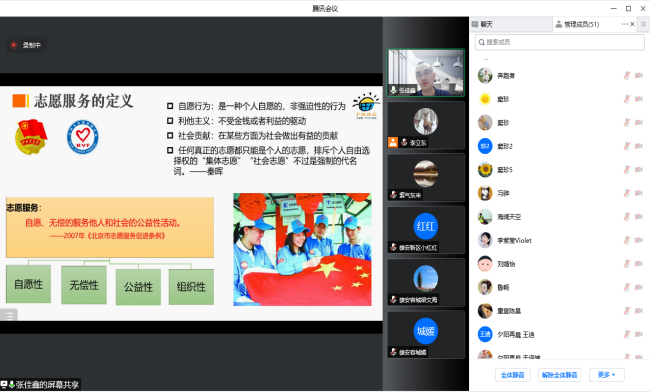Toggle the microphone icon for 冯骅
The image size is (650, 392).
627,193
